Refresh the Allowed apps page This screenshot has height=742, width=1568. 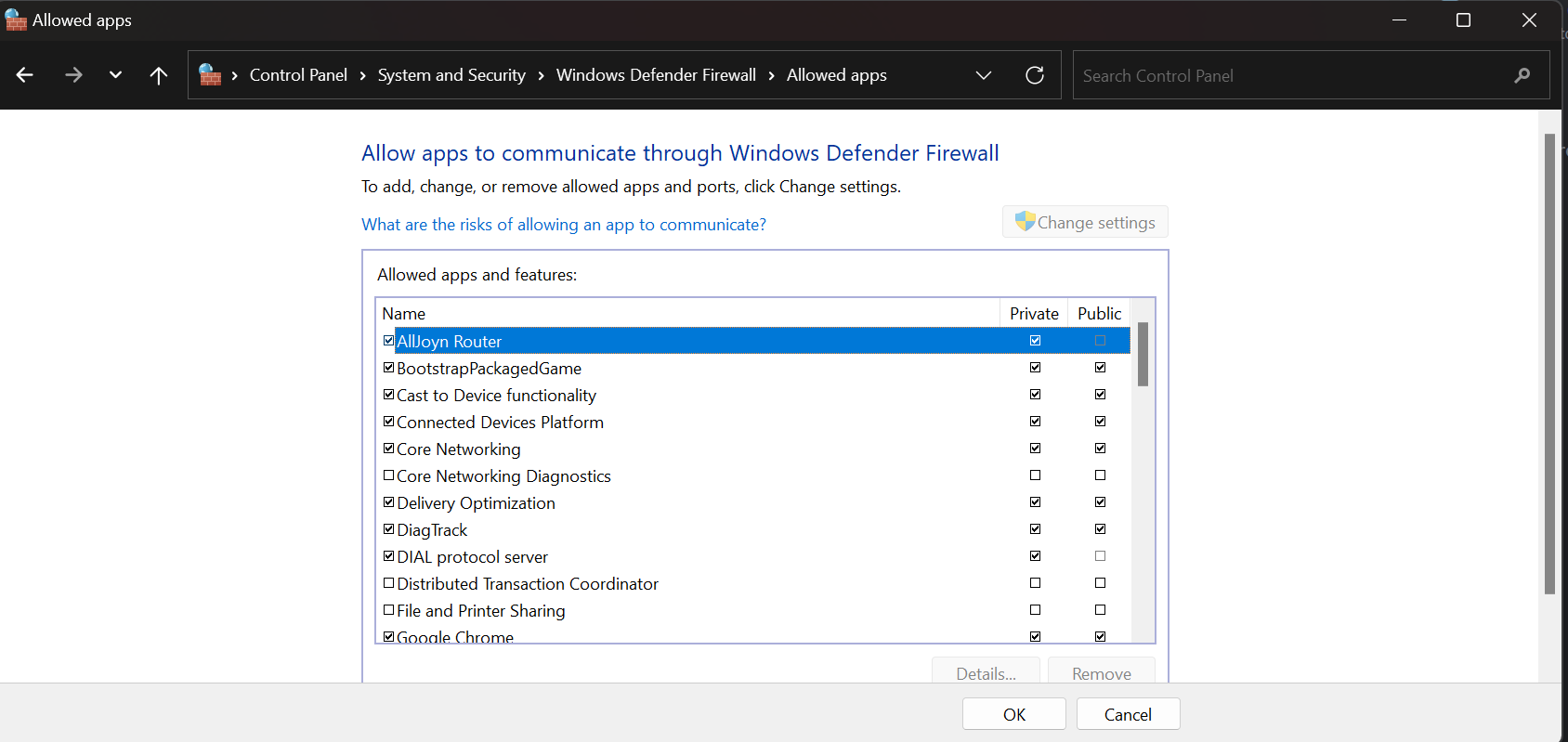(1034, 75)
